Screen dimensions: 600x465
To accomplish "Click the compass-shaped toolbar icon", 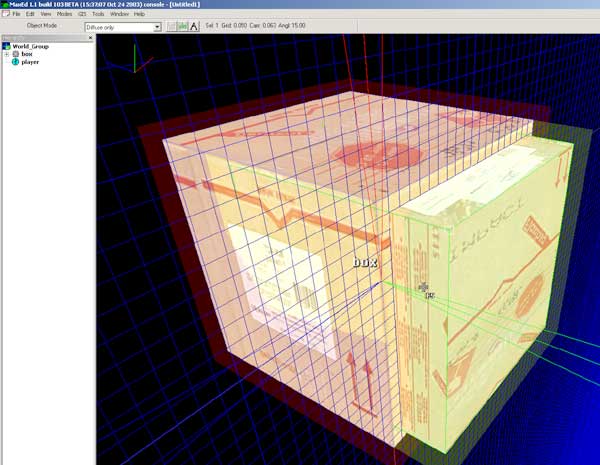I will tap(194, 26).
